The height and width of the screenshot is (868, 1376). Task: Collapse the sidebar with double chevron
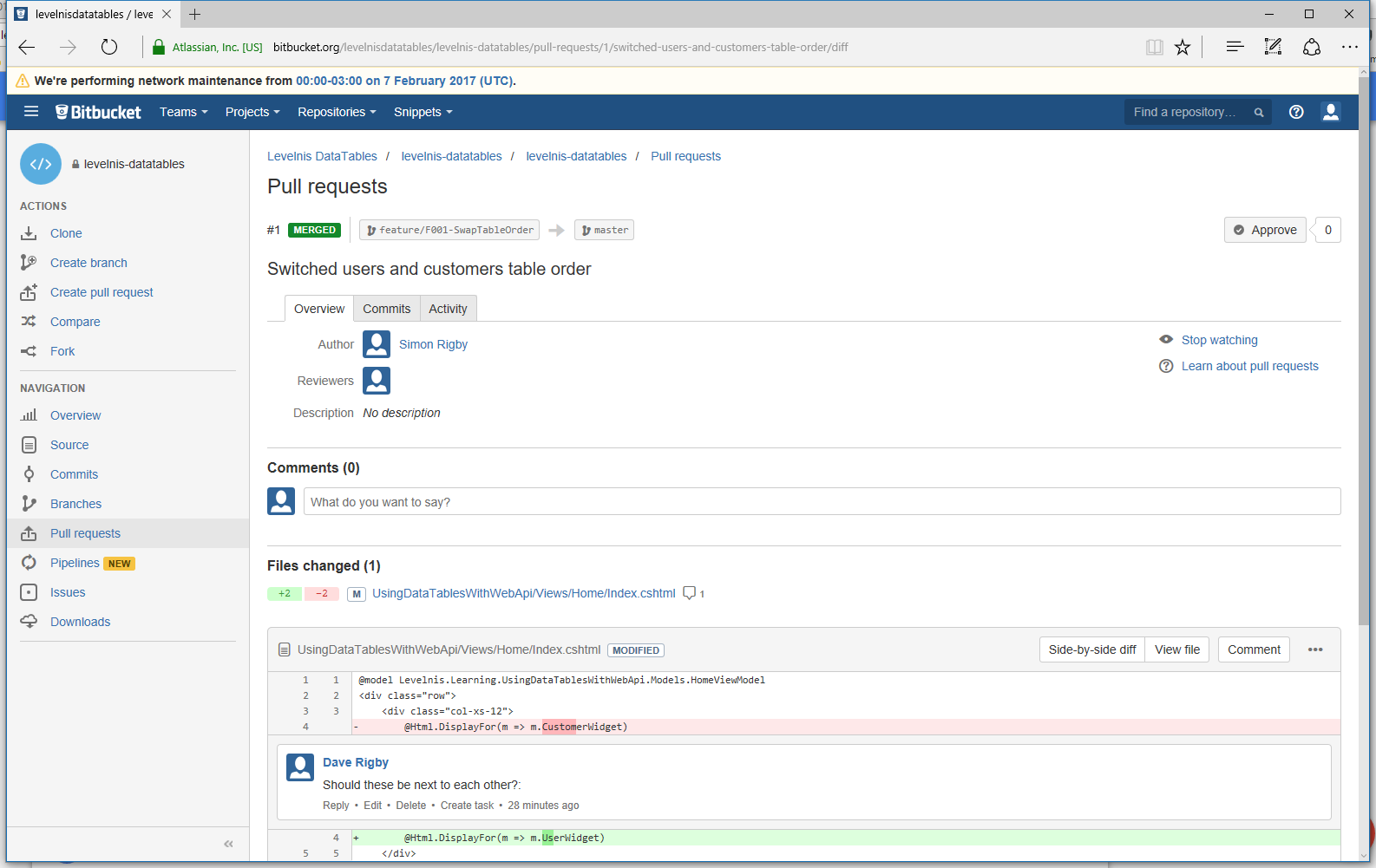click(x=228, y=844)
